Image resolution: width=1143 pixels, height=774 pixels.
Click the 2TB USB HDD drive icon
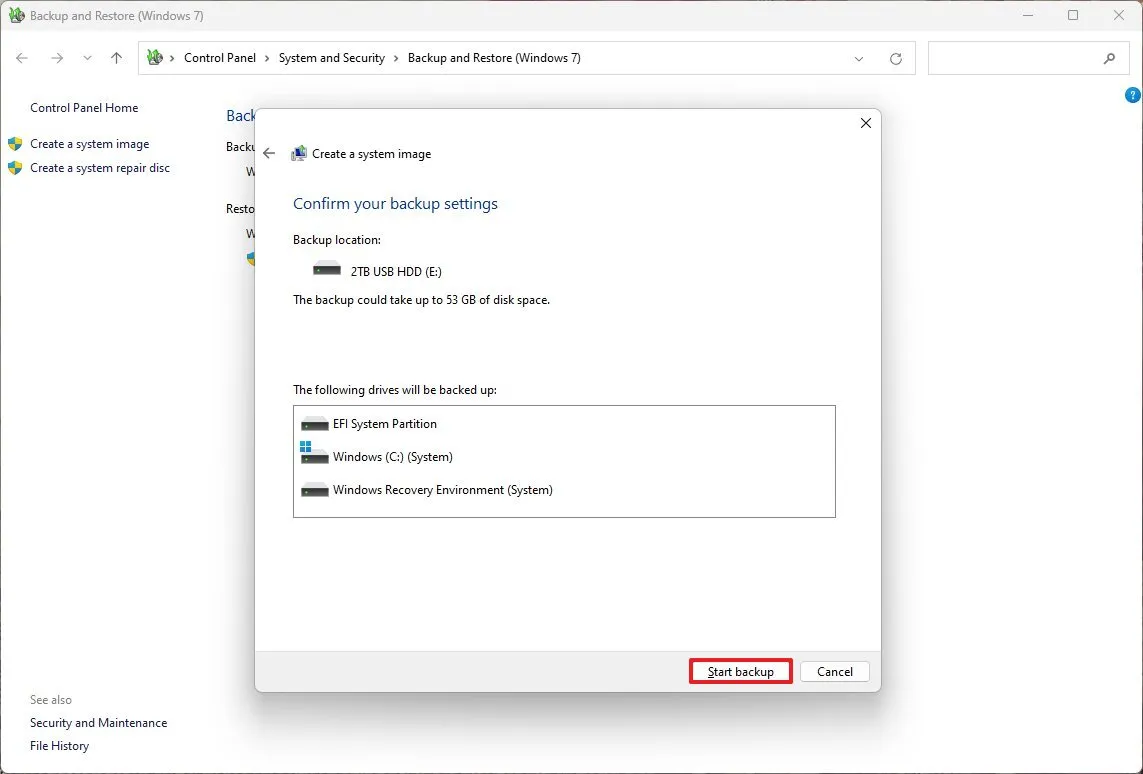click(326, 267)
